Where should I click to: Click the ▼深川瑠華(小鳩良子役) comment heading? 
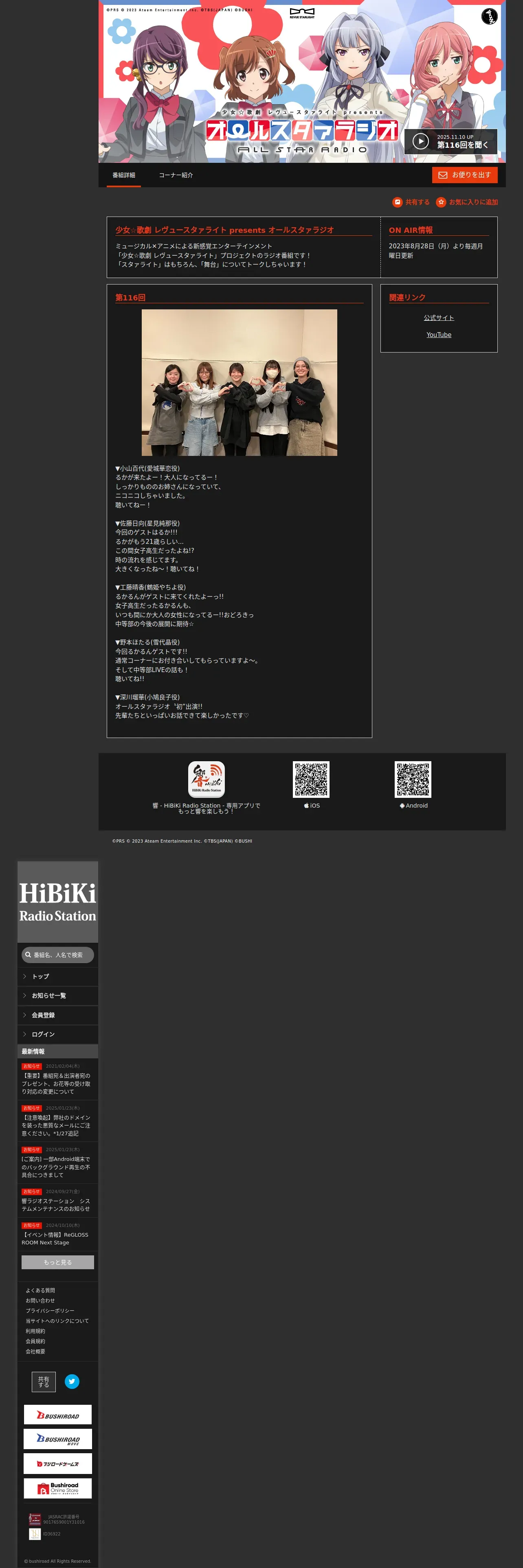pyautogui.click(x=147, y=697)
